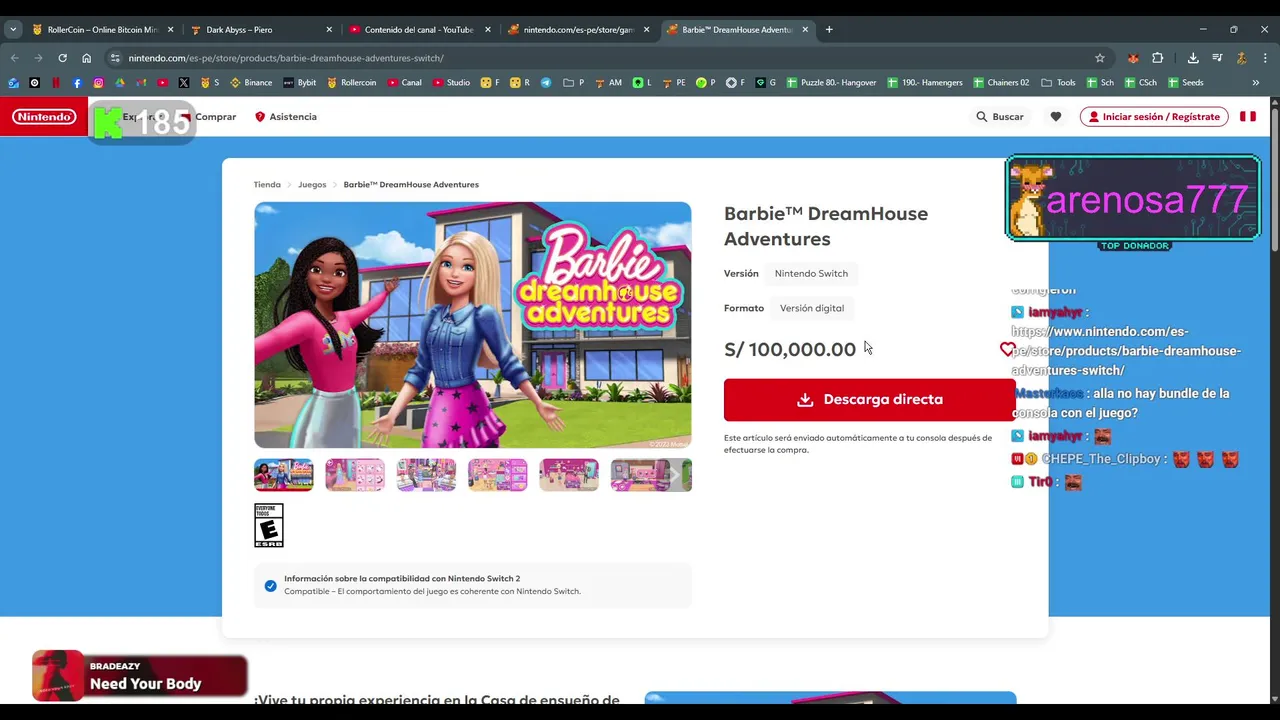Open the Bybit bookmark

point(300,83)
